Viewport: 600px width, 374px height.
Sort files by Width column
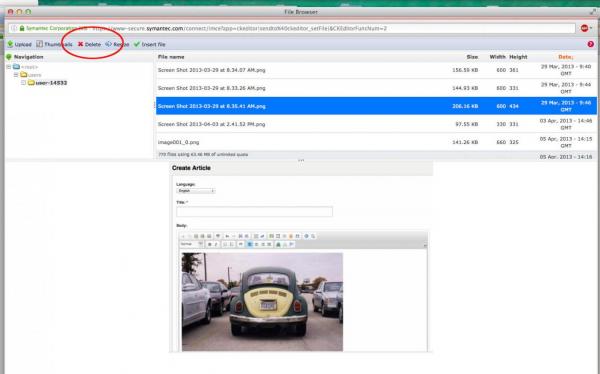pos(497,57)
